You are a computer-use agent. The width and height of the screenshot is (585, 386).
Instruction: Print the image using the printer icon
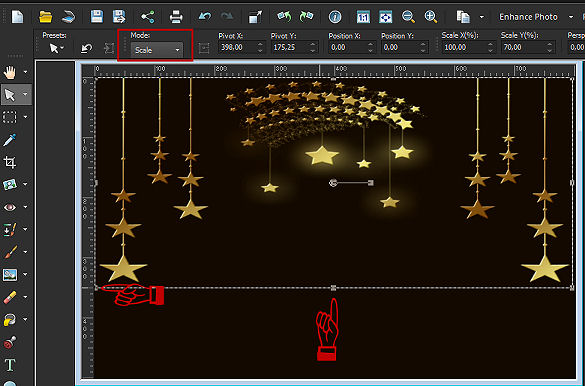click(x=176, y=17)
